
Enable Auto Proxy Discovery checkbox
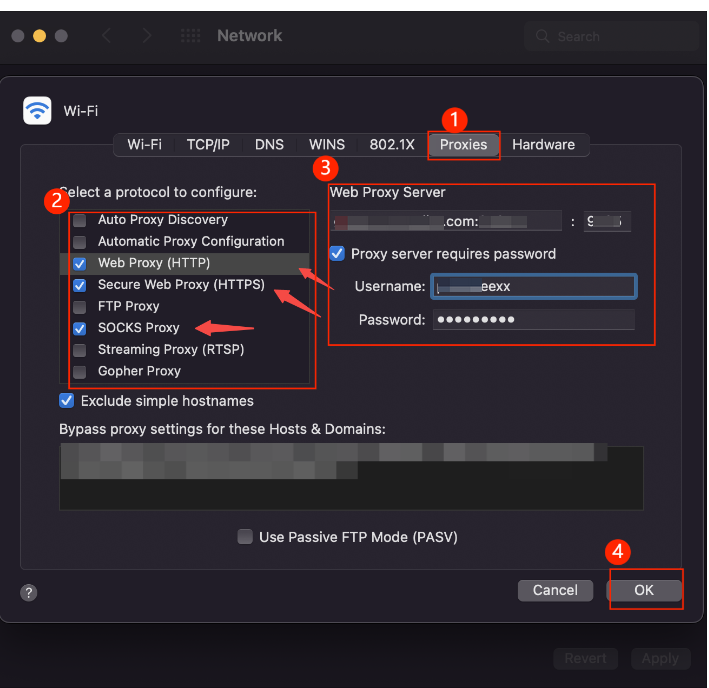coord(79,220)
